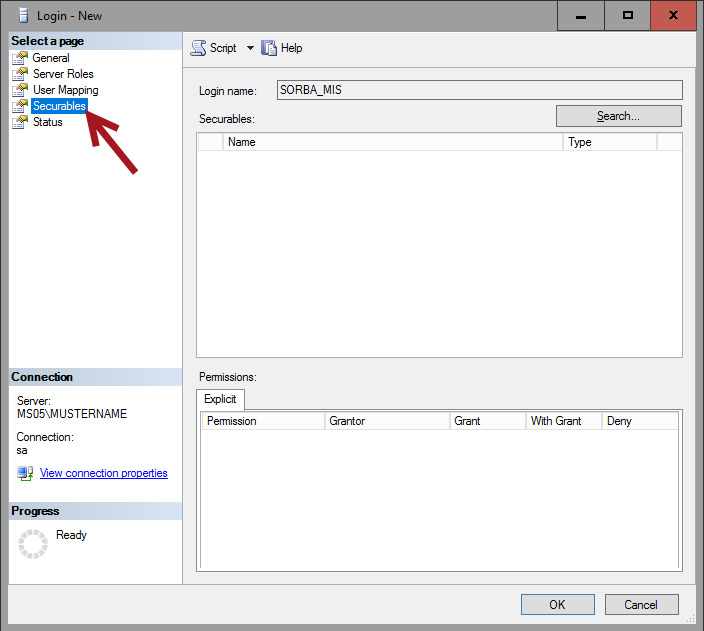Select the Securables page icon

(x=20, y=106)
